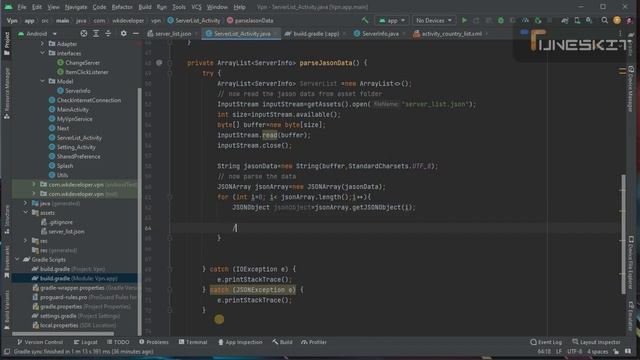Click the Project panel horizontal scrollbar

(x=63, y=333)
